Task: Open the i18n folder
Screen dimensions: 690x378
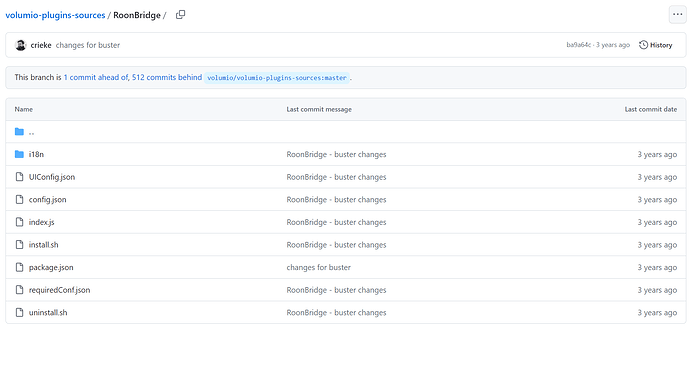Action: (36, 154)
